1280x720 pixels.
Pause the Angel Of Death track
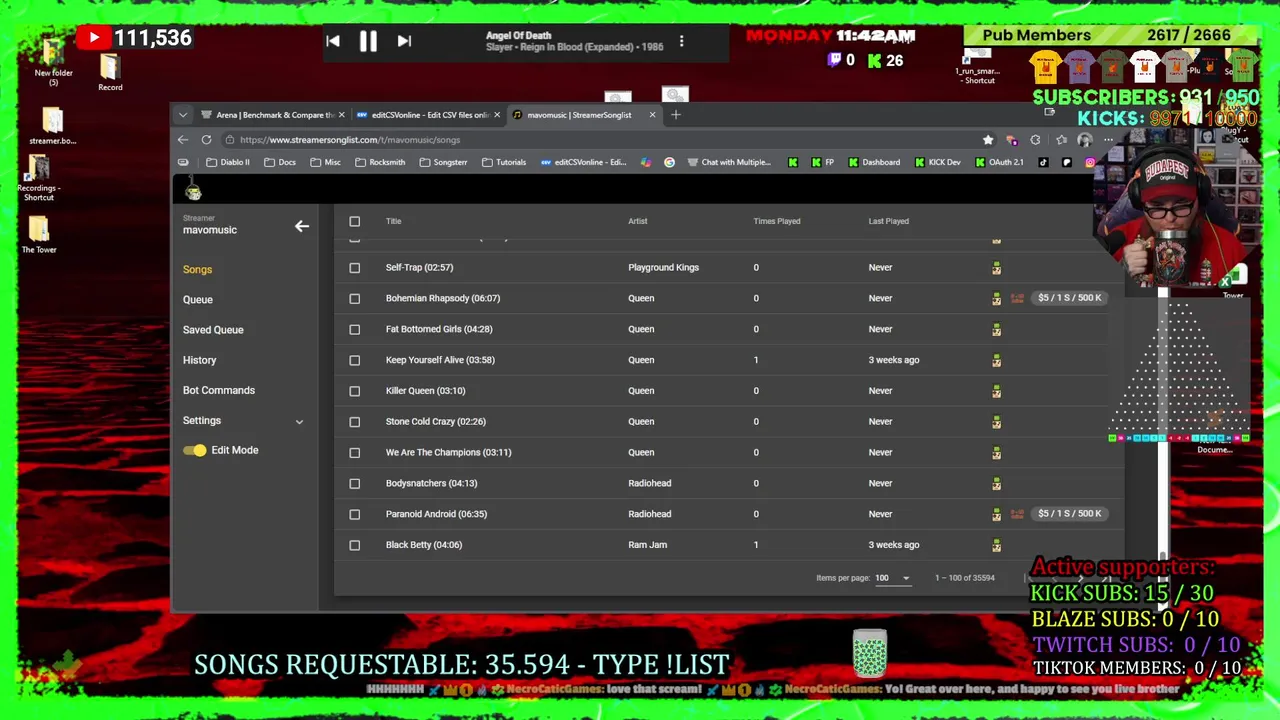(368, 41)
